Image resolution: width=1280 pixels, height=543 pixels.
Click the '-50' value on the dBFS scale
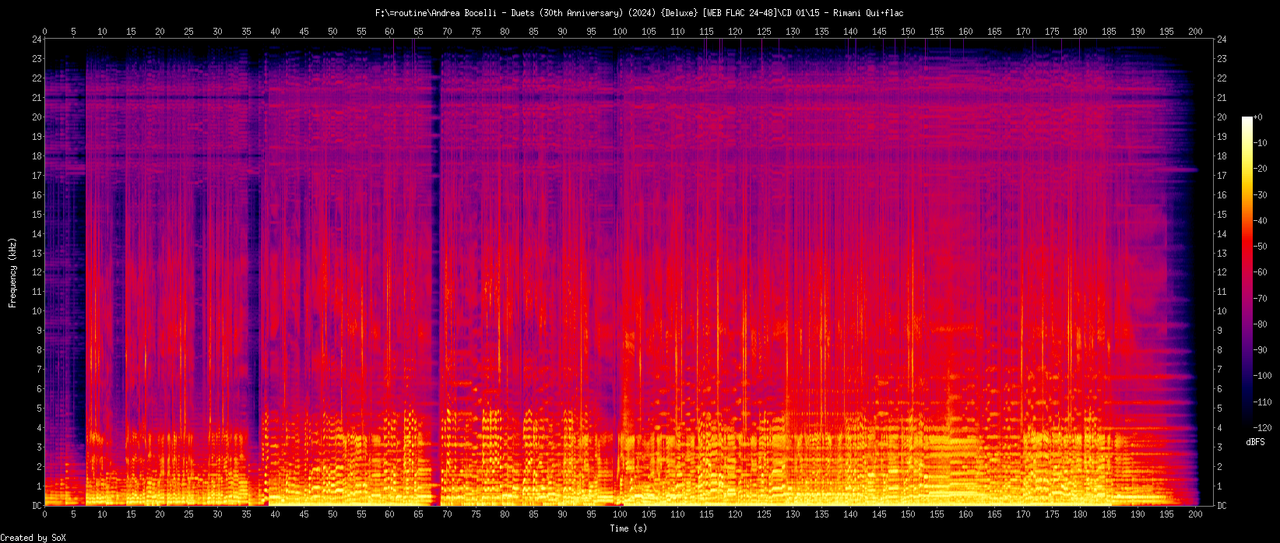1260,246
